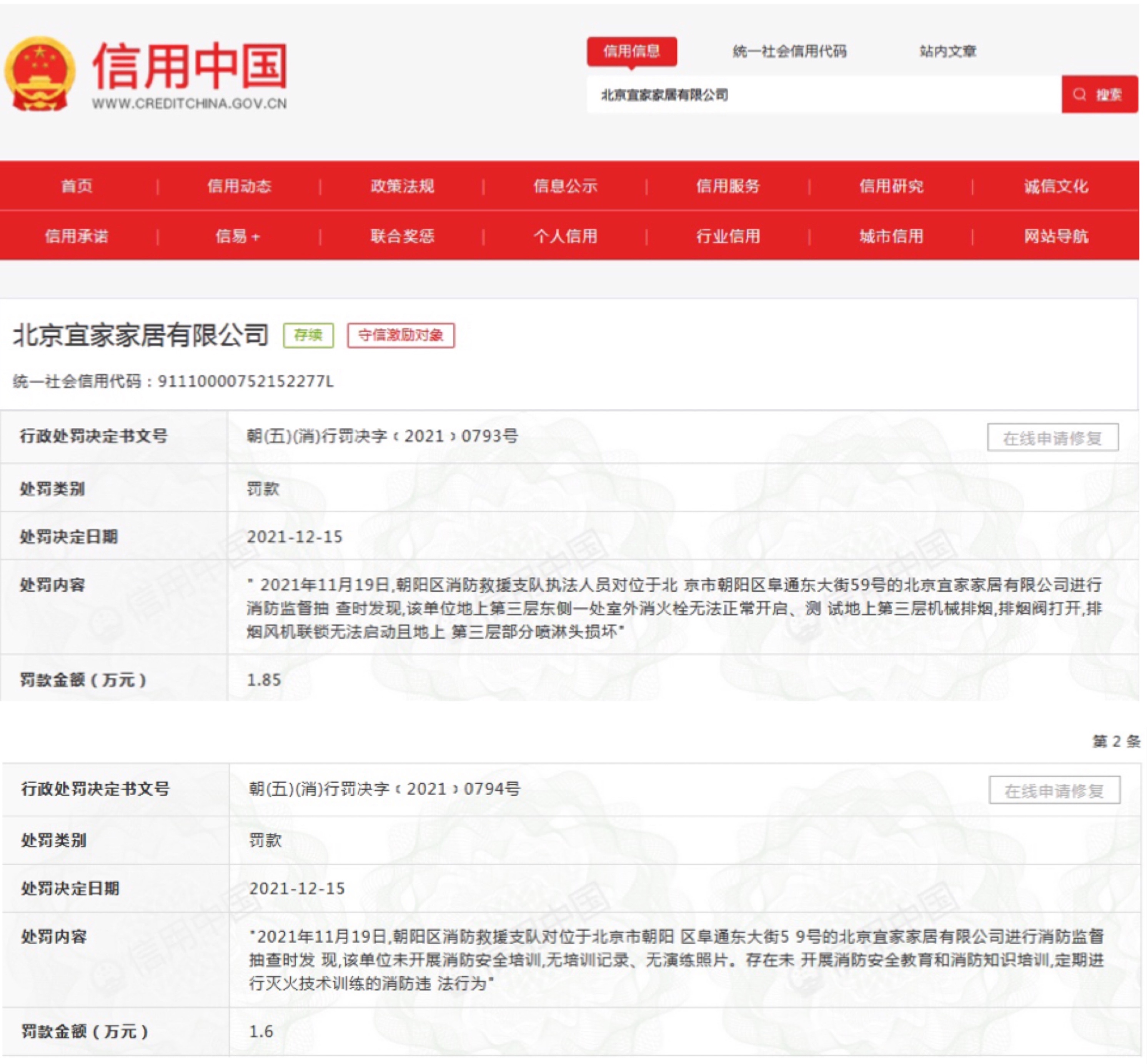
Task: Open the 信用动态 menu item
Action: tap(239, 186)
